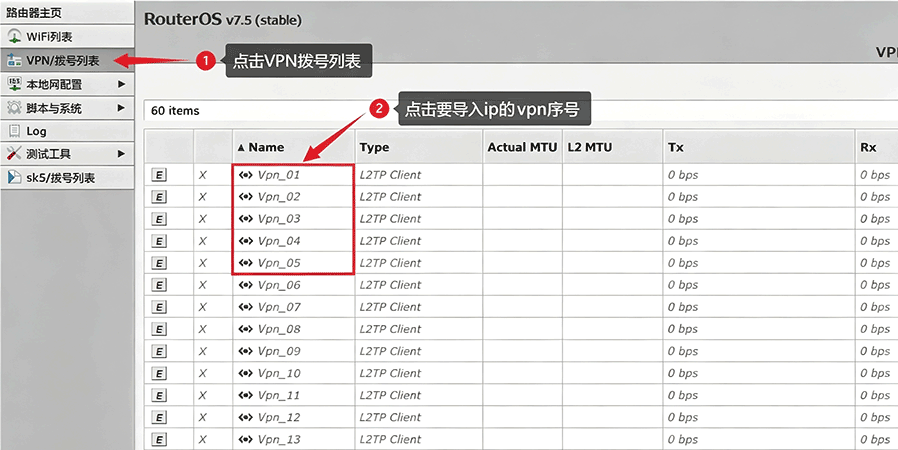Sort by the Tx column header

coord(758,147)
